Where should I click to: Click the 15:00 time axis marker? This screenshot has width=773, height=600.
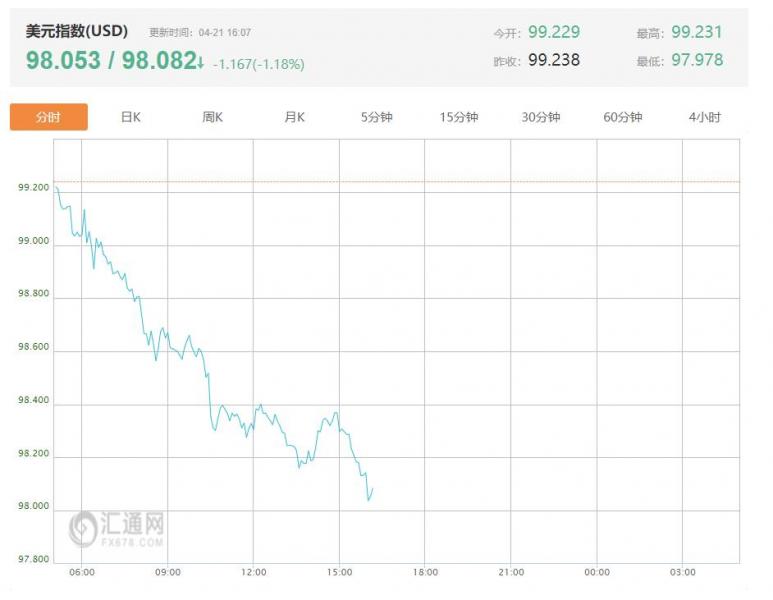point(340,572)
